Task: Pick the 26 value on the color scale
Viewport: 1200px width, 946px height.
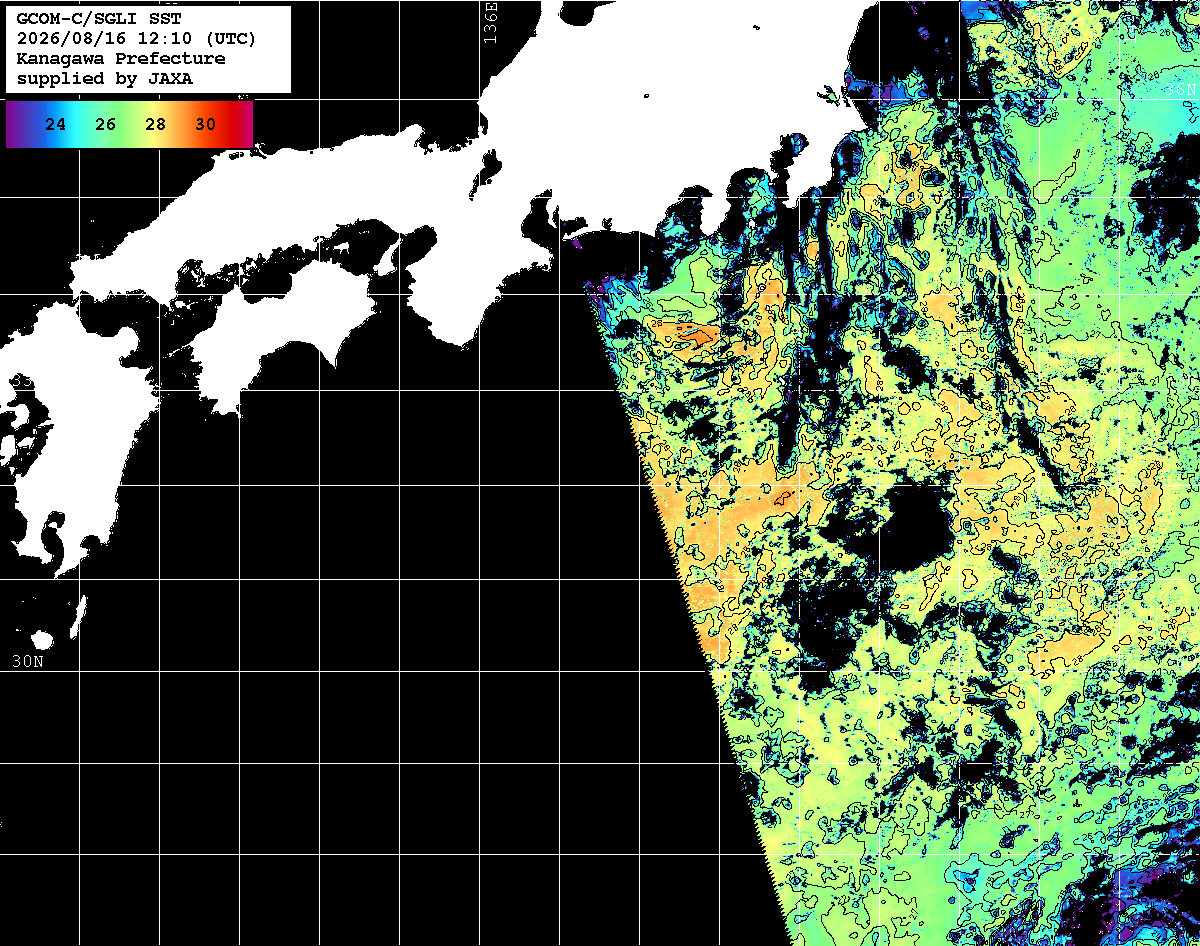Action: [x=106, y=125]
